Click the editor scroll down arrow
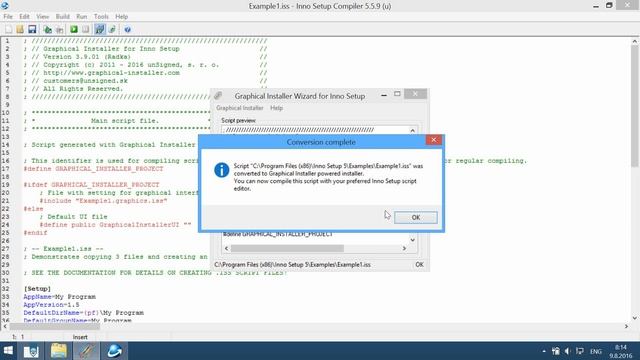 [x=634, y=318]
